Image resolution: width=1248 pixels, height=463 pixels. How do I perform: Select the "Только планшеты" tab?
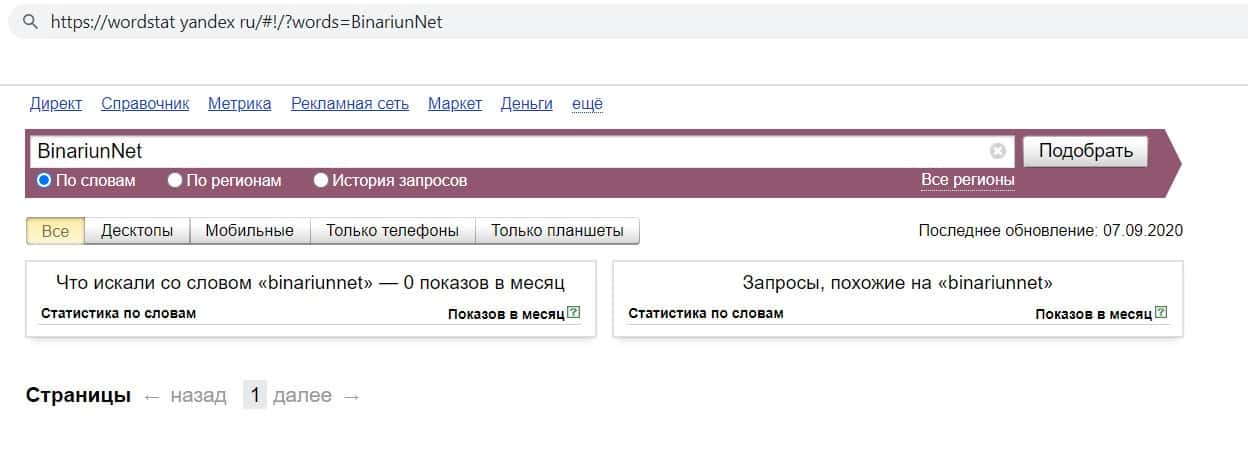coord(557,231)
